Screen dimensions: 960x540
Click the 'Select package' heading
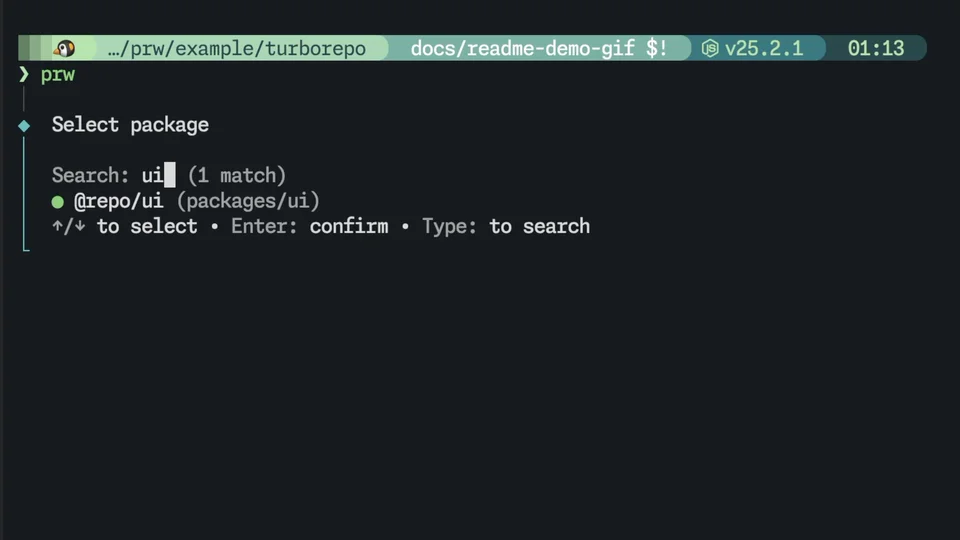pos(130,125)
